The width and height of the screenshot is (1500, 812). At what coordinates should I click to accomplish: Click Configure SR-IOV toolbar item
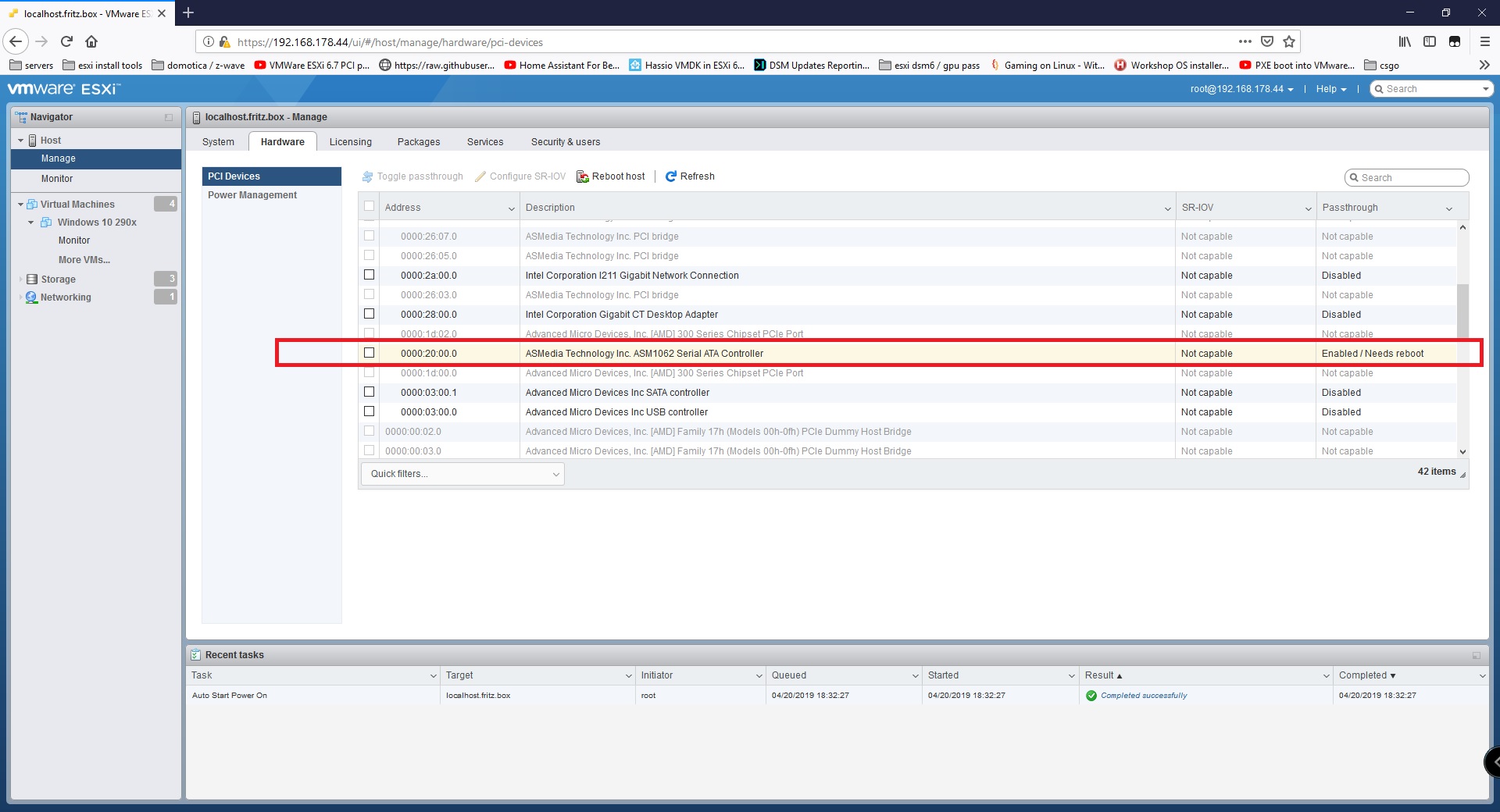520,176
